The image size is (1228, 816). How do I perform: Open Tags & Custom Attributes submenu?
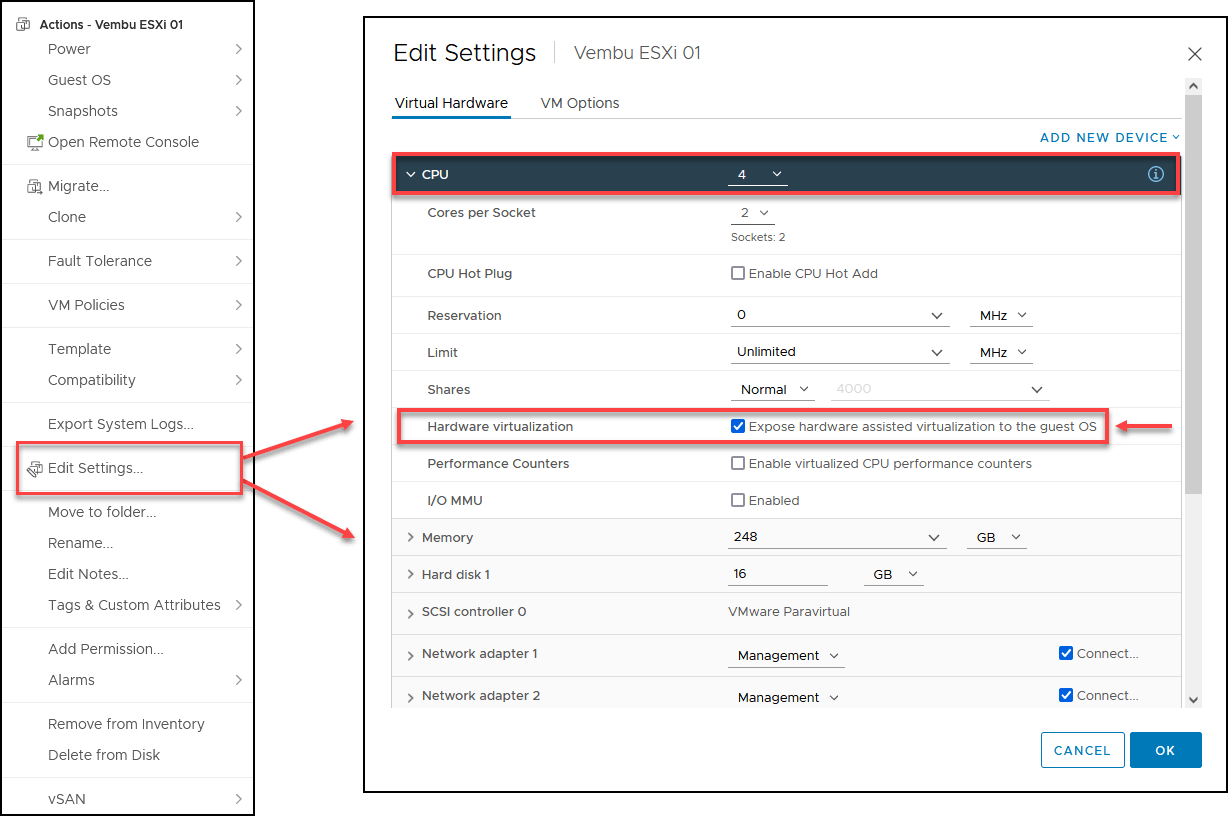(128, 605)
